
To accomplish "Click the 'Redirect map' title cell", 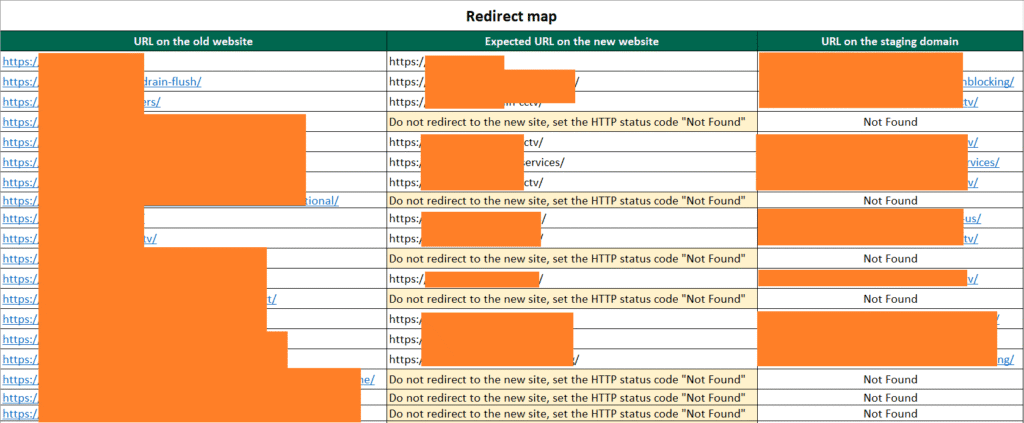I will (511, 16).
